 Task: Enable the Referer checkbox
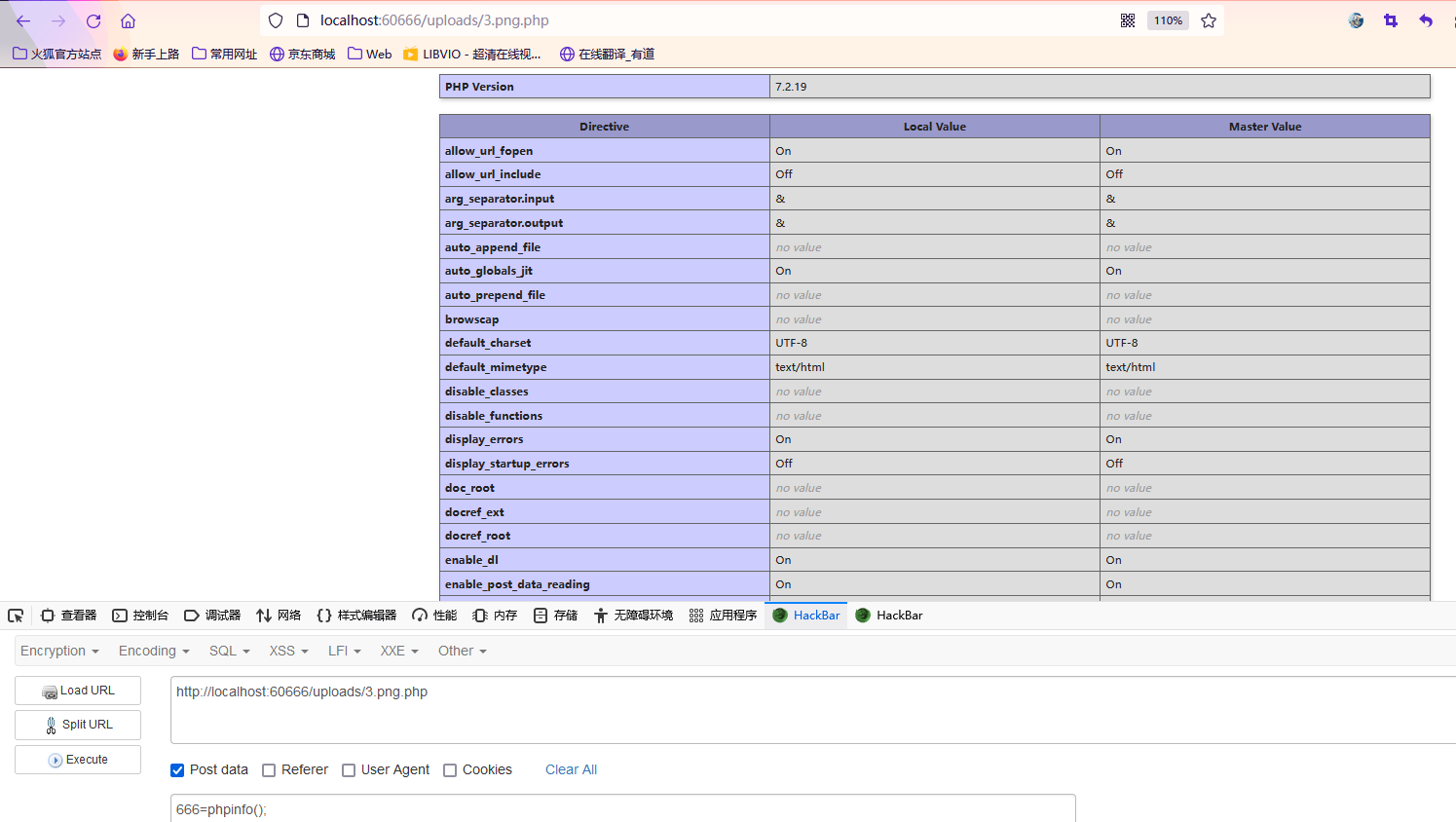tap(269, 770)
